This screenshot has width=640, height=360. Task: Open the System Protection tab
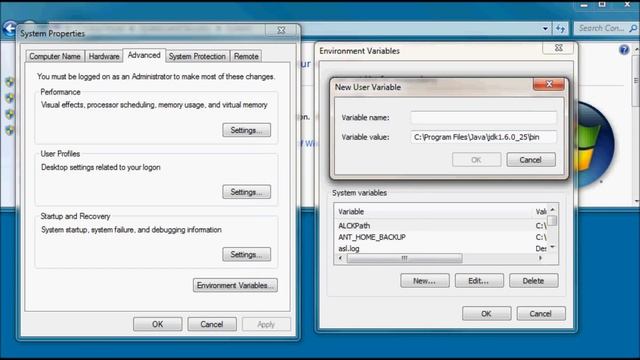(x=197, y=56)
